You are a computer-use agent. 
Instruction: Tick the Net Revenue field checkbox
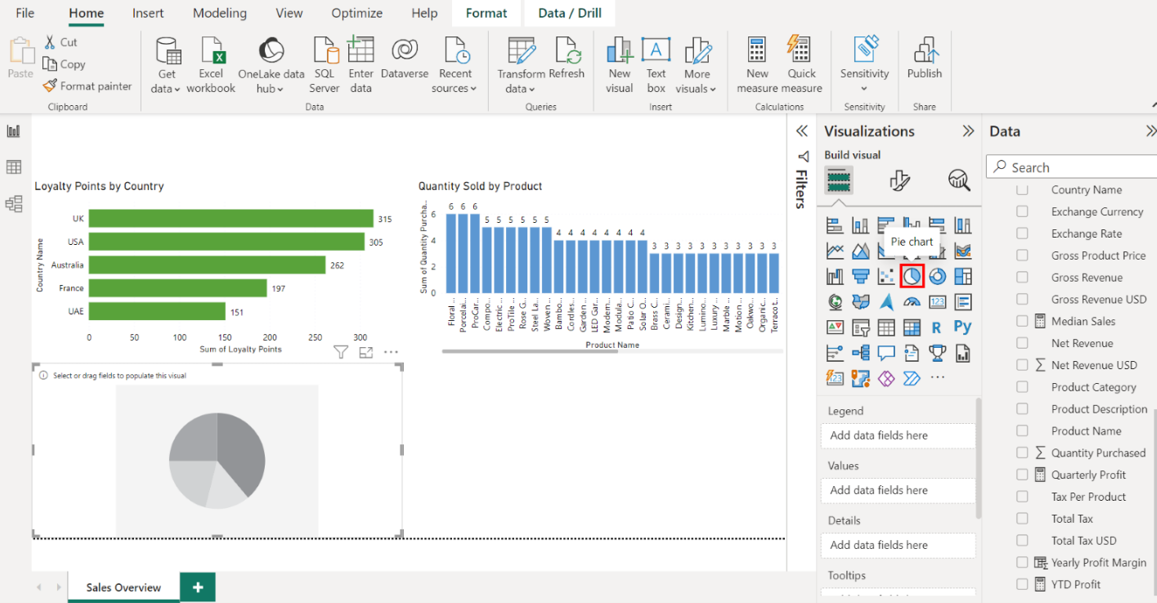[x=1022, y=343]
